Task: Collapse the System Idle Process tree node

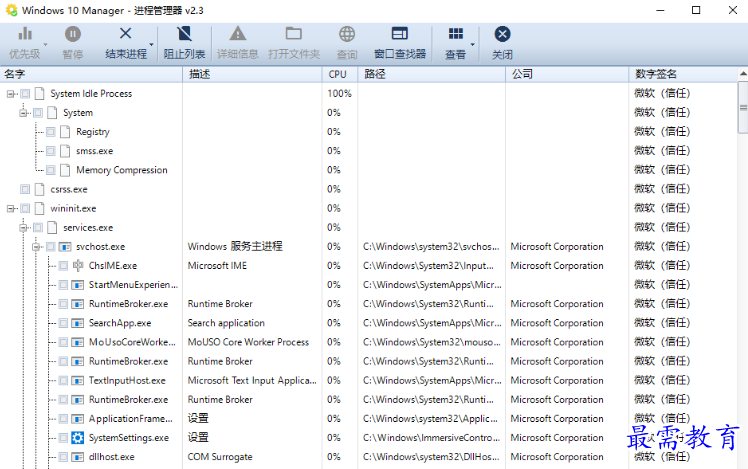Action: coord(10,94)
